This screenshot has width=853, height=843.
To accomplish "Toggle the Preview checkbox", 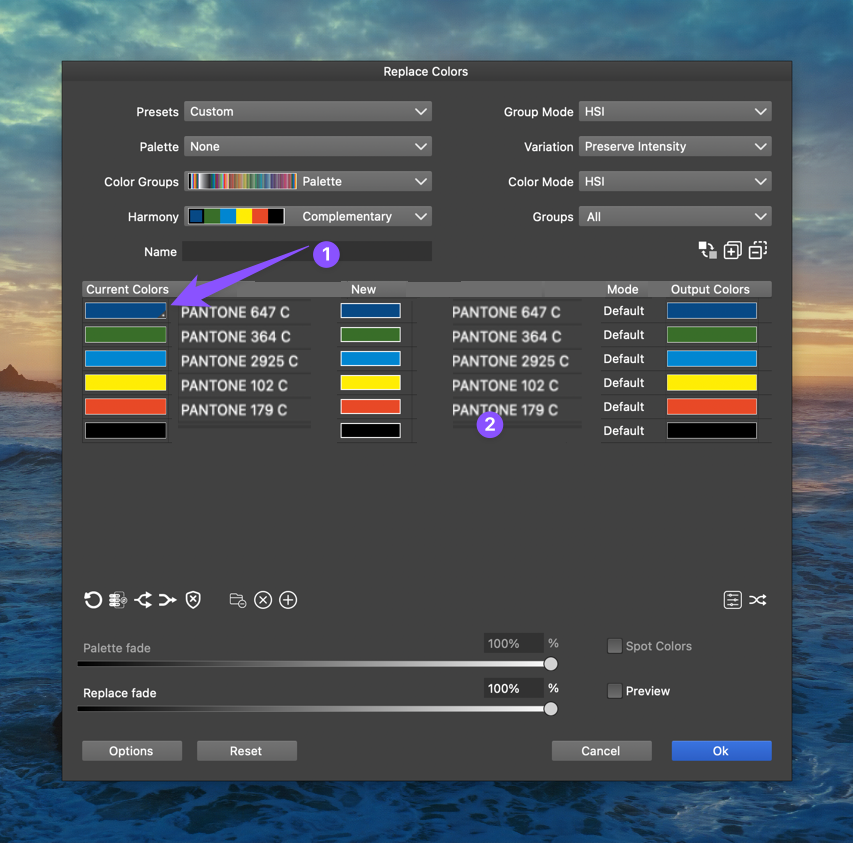I will click(x=615, y=691).
